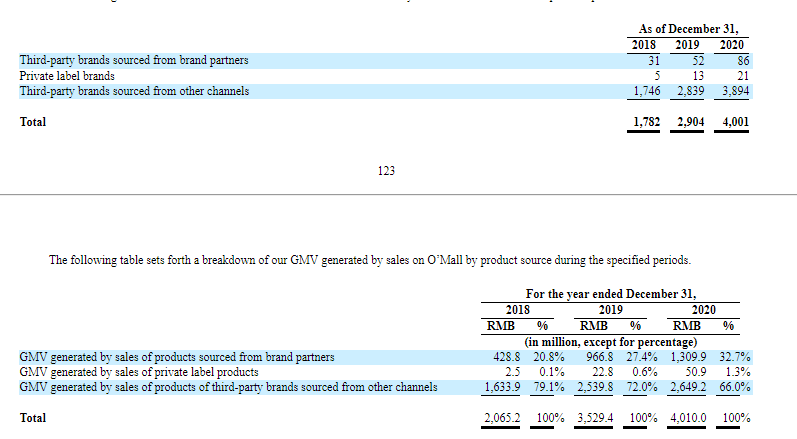The image size is (797, 439).
Task: Select the row label "Third-party brands sourced from brand partners"
Action: pos(134,60)
